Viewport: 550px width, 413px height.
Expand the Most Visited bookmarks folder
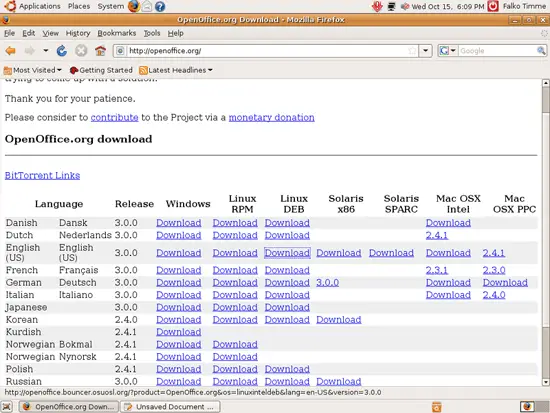[x=33, y=70]
